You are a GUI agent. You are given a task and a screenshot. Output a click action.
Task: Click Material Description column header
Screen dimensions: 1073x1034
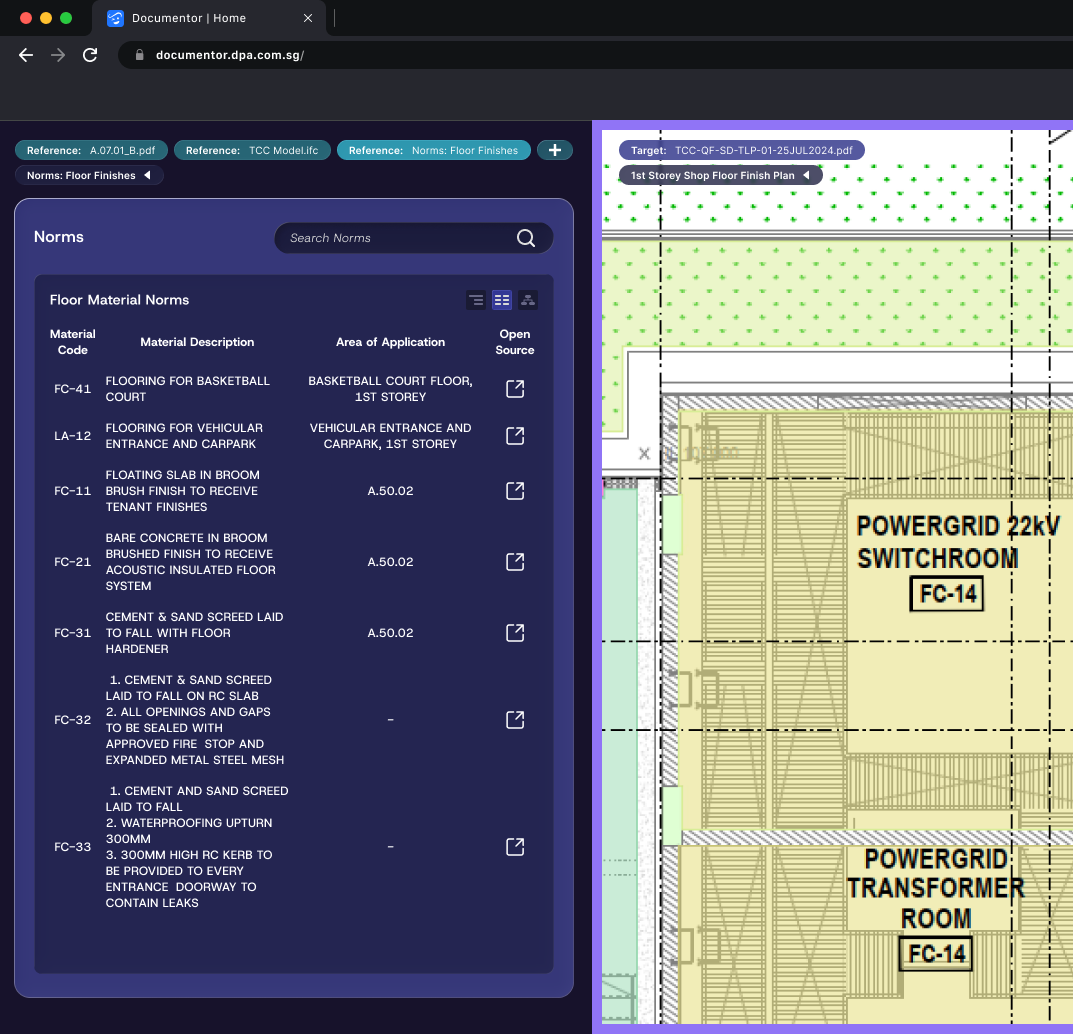tap(197, 342)
